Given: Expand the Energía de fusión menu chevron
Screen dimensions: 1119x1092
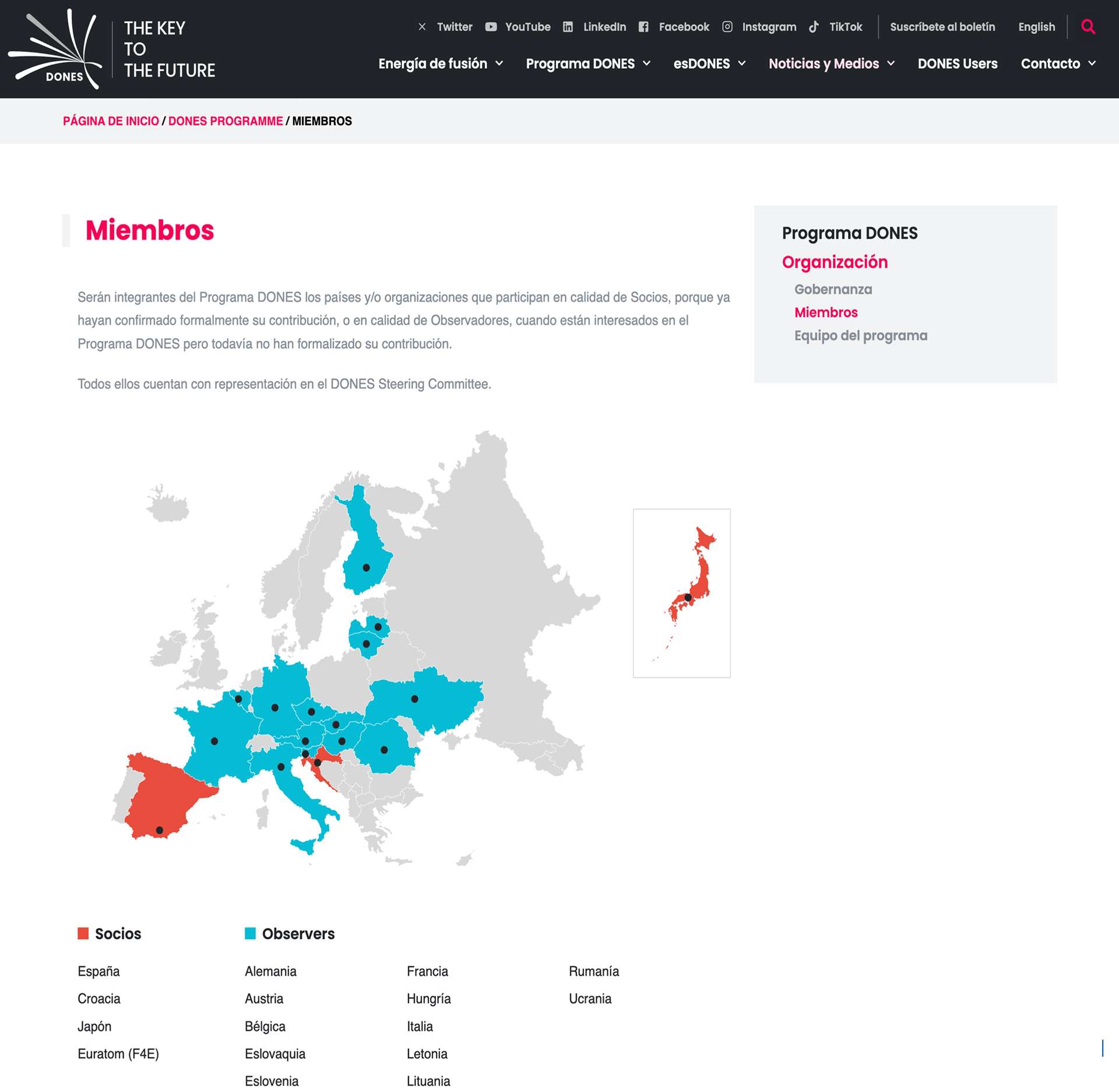Looking at the screenshot, I should pos(499,64).
